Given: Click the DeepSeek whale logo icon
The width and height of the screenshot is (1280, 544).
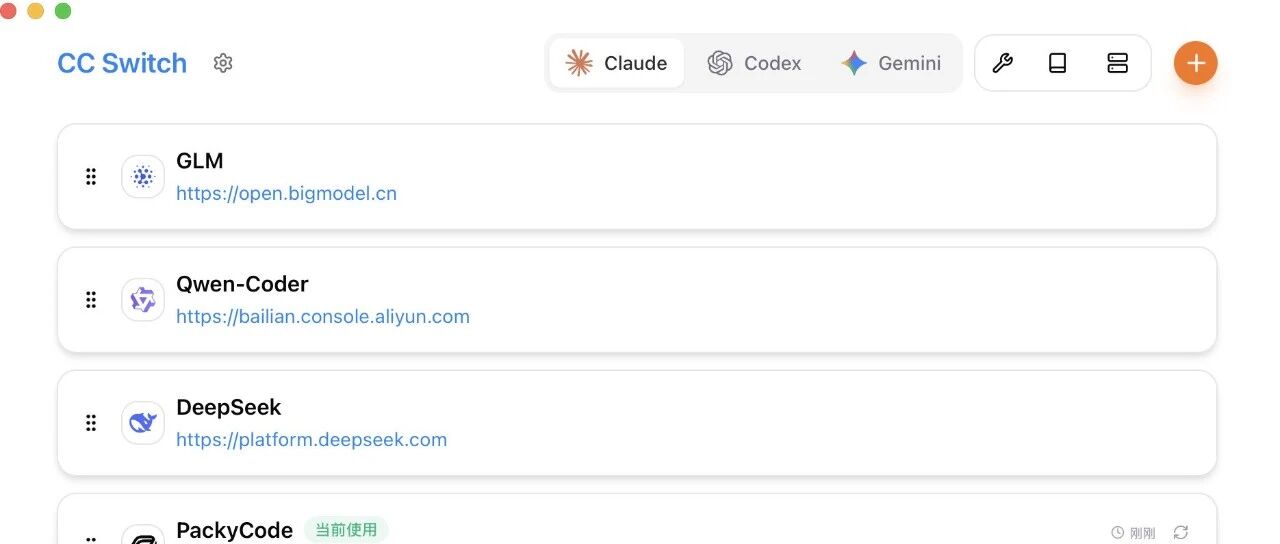Looking at the screenshot, I should tap(143, 423).
